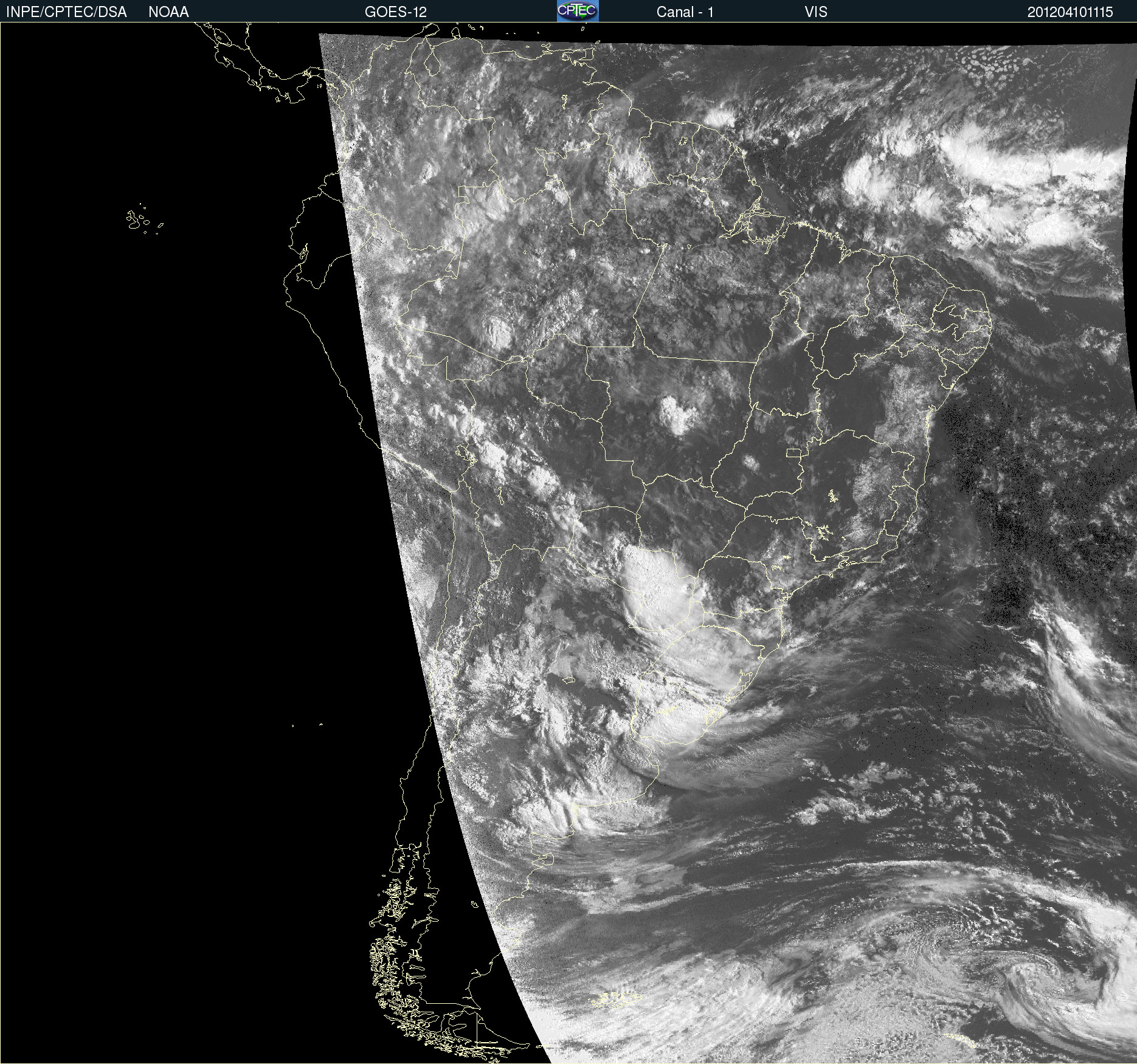The image size is (1137, 1064).
Task: Click the VIS label in the header
Action: [816, 12]
